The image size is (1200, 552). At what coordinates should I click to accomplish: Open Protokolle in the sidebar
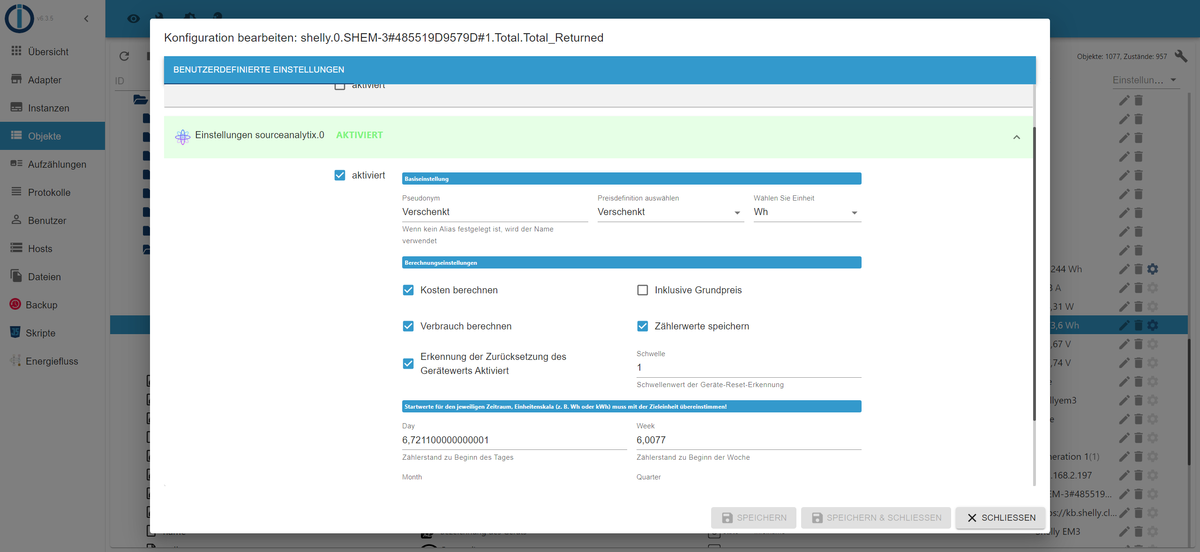pyautogui.click(x=52, y=192)
